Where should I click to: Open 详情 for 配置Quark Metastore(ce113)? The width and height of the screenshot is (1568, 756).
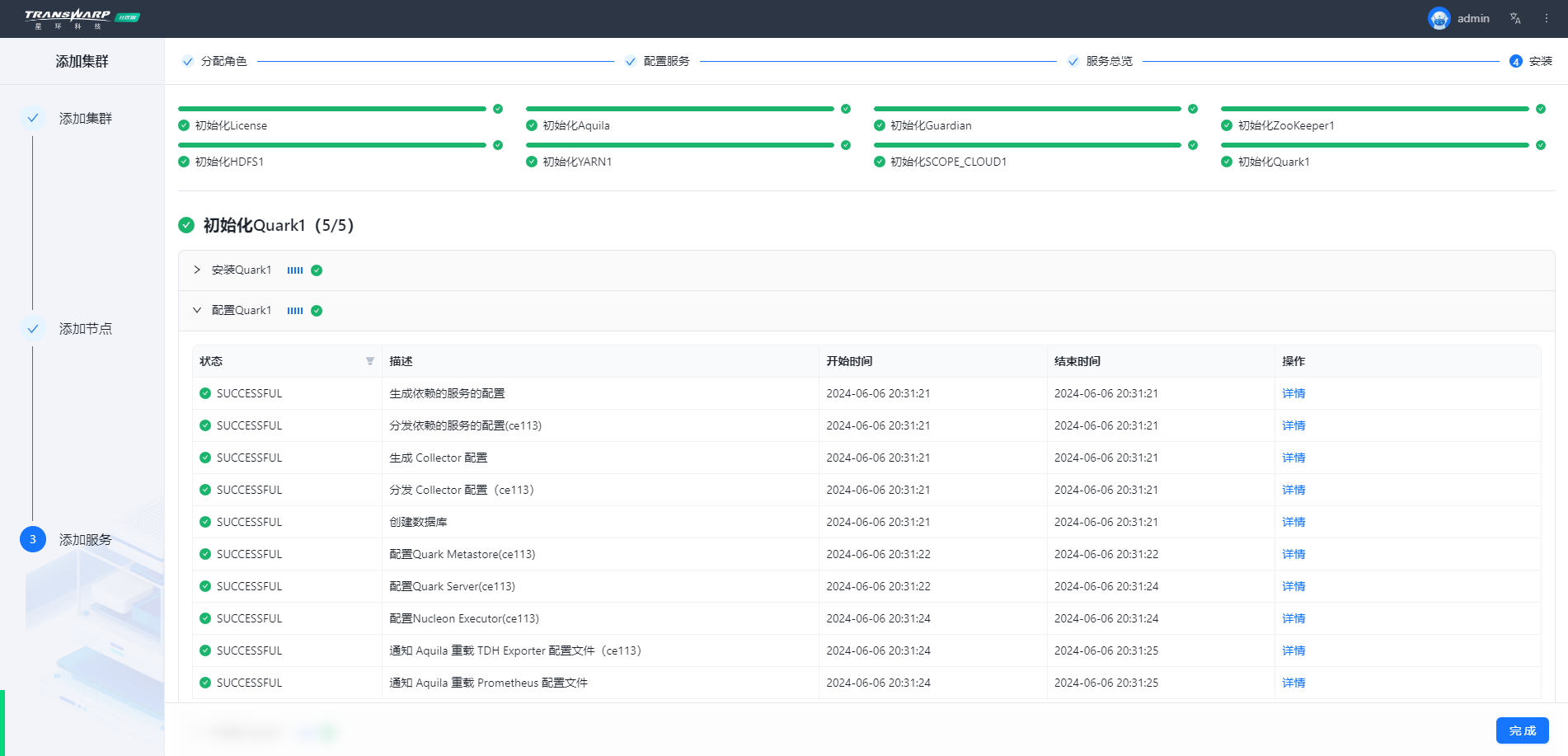click(x=1293, y=554)
